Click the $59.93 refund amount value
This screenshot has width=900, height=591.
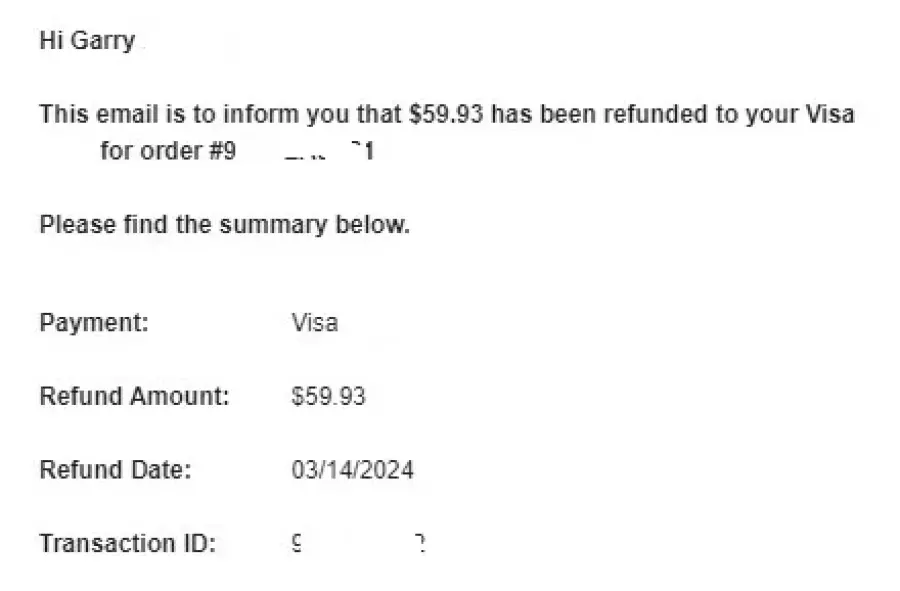coord(328,396)
